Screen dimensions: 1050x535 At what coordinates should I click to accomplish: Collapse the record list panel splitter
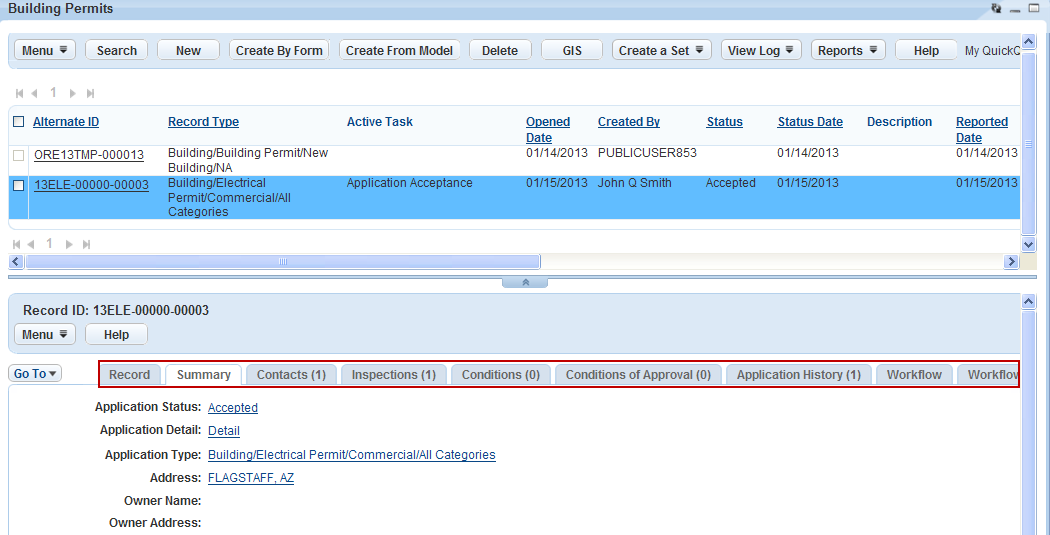click(x=525, y=282)
